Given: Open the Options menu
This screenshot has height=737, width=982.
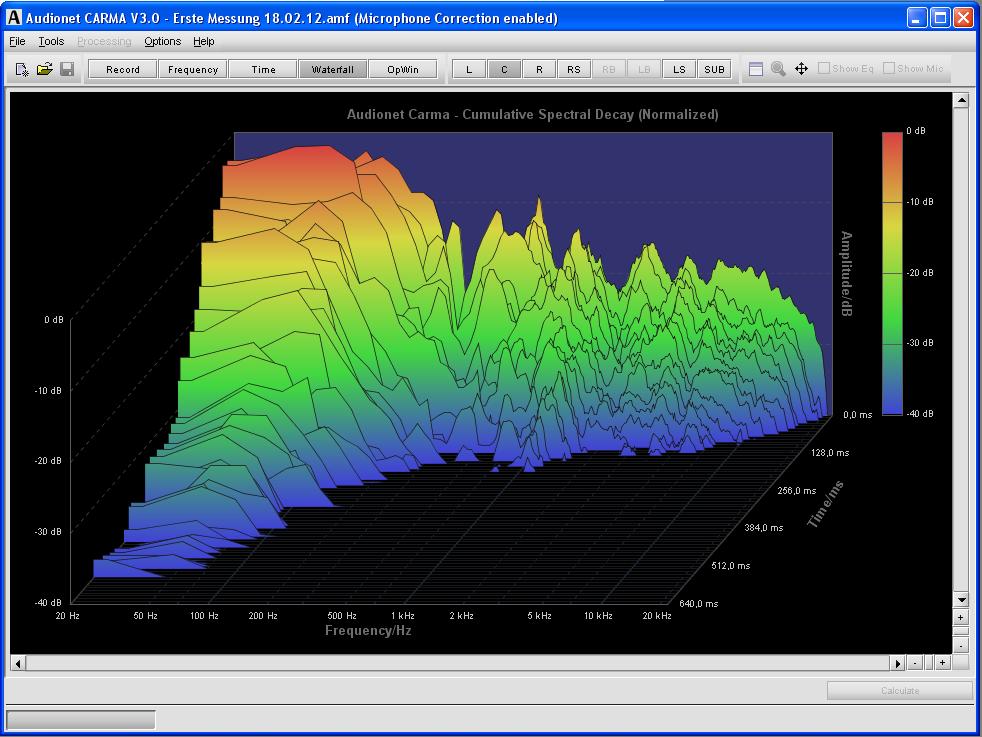Looking at the screenshot, I should (x=163, y=41).
